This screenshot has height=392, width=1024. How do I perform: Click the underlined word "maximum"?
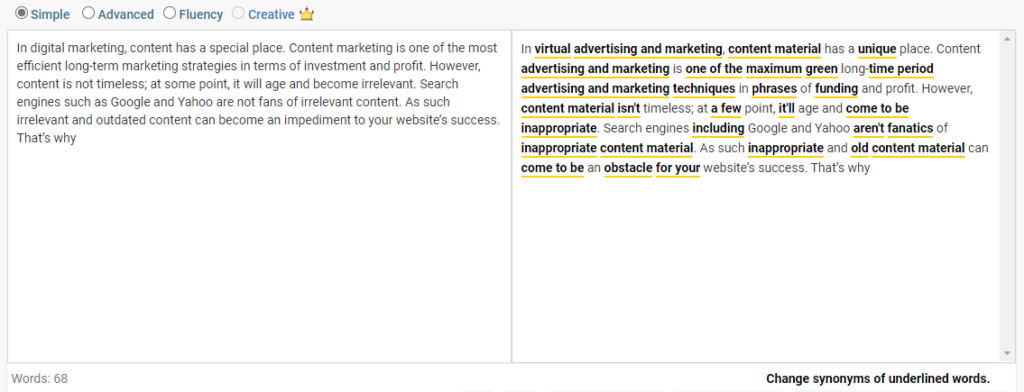pyautogui.click(x=773, y=69)
